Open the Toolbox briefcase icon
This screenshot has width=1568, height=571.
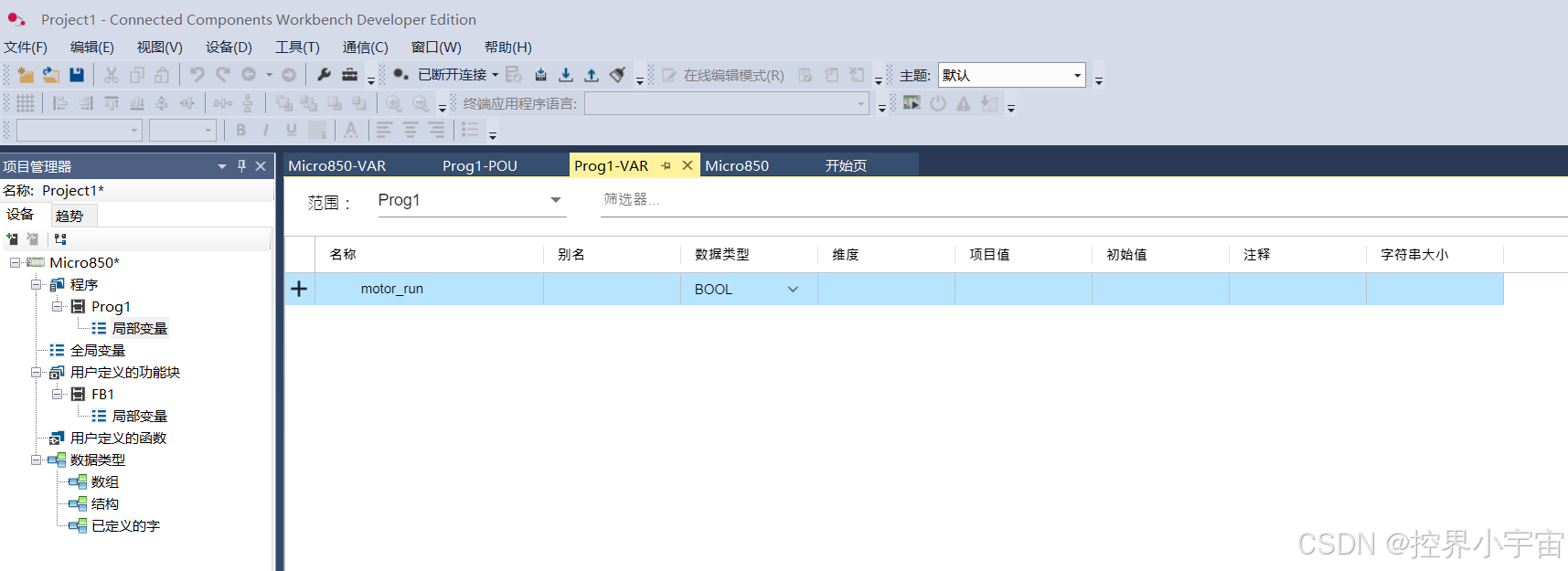pyautogui.click(x=349, y=75)
